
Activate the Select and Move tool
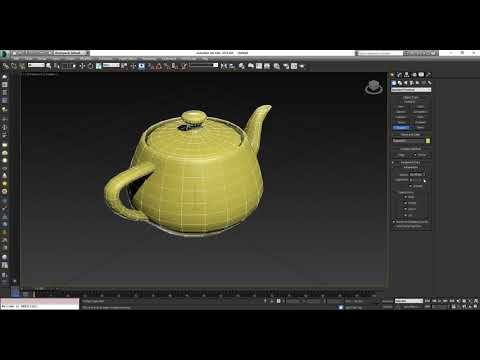point(82,66)
